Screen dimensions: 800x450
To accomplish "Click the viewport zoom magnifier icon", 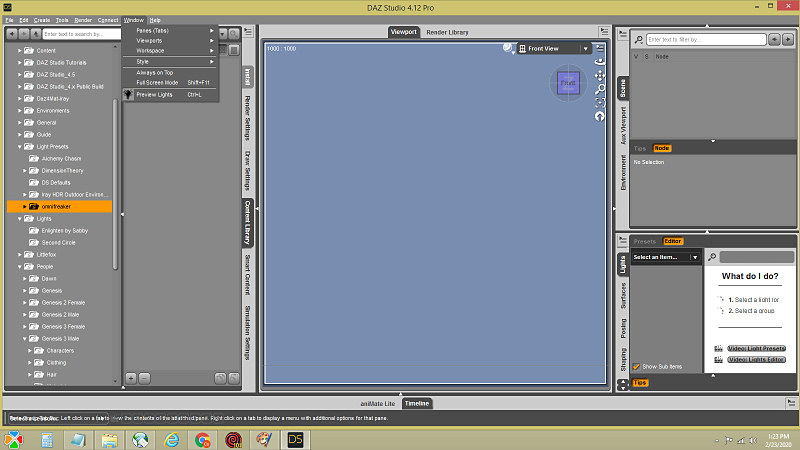I will point(600,89).
